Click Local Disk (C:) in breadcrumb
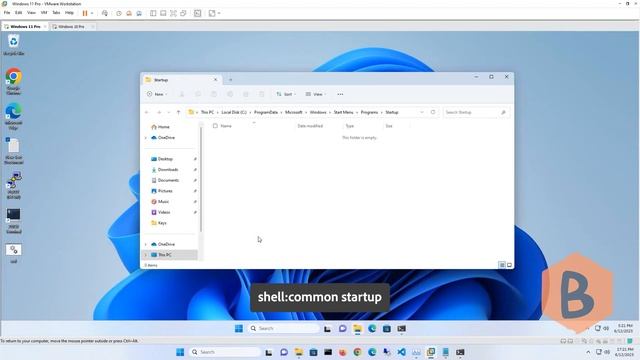 [x=234, y=112]
